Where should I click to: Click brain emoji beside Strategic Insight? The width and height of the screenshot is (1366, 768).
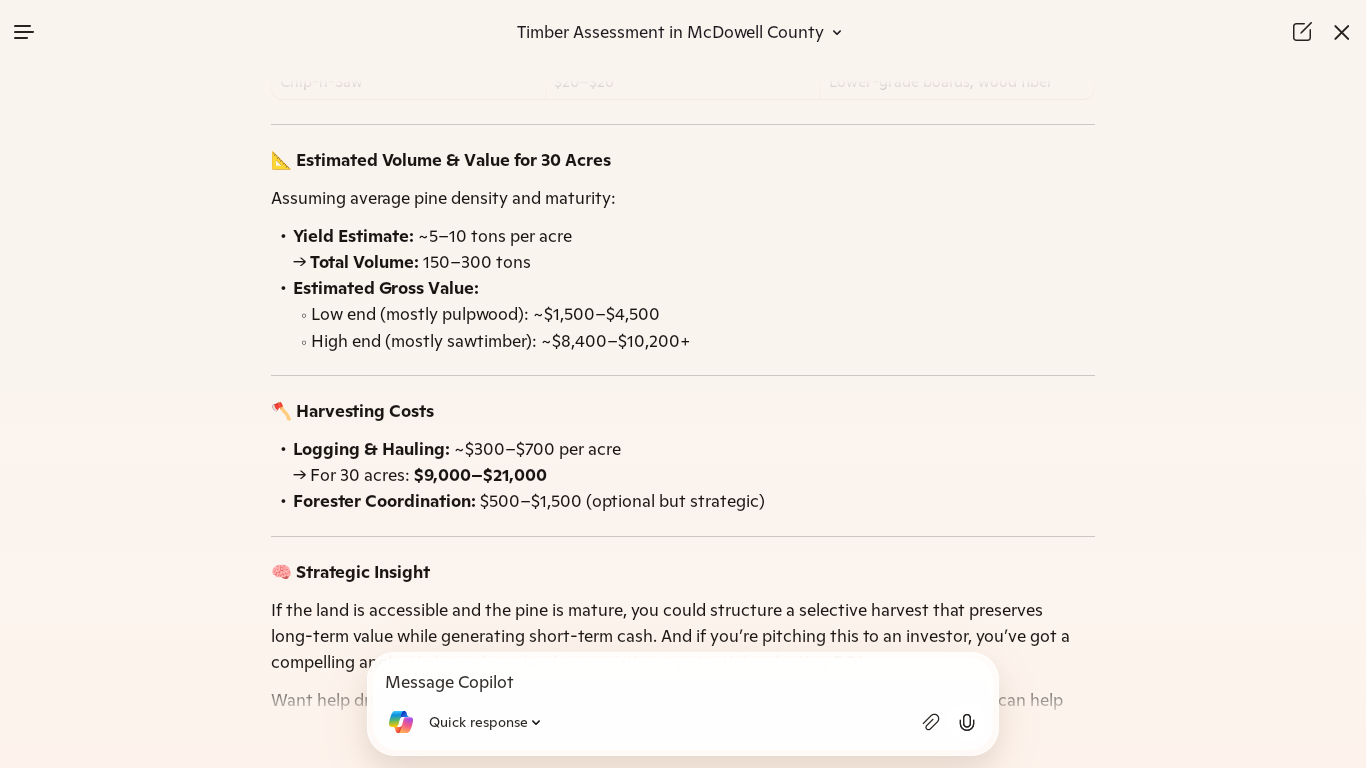281,572
